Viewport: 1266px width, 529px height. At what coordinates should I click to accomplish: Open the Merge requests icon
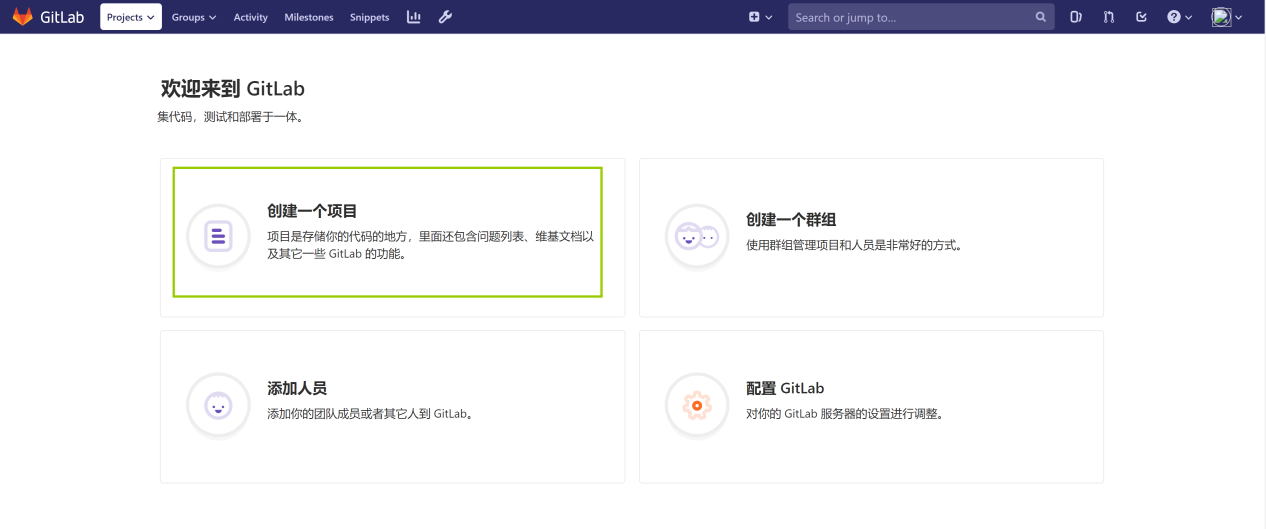(x=1109, y=17)
